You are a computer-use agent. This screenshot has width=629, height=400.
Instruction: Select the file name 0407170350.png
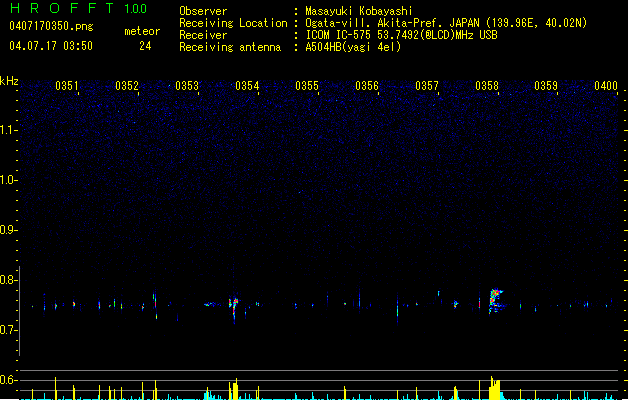[51, 26]
